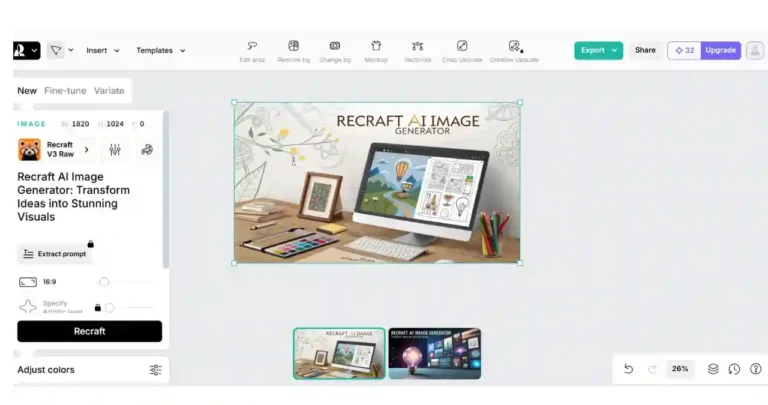
Task: Switch to the Fine-tune tab
Action: point(65,91)
